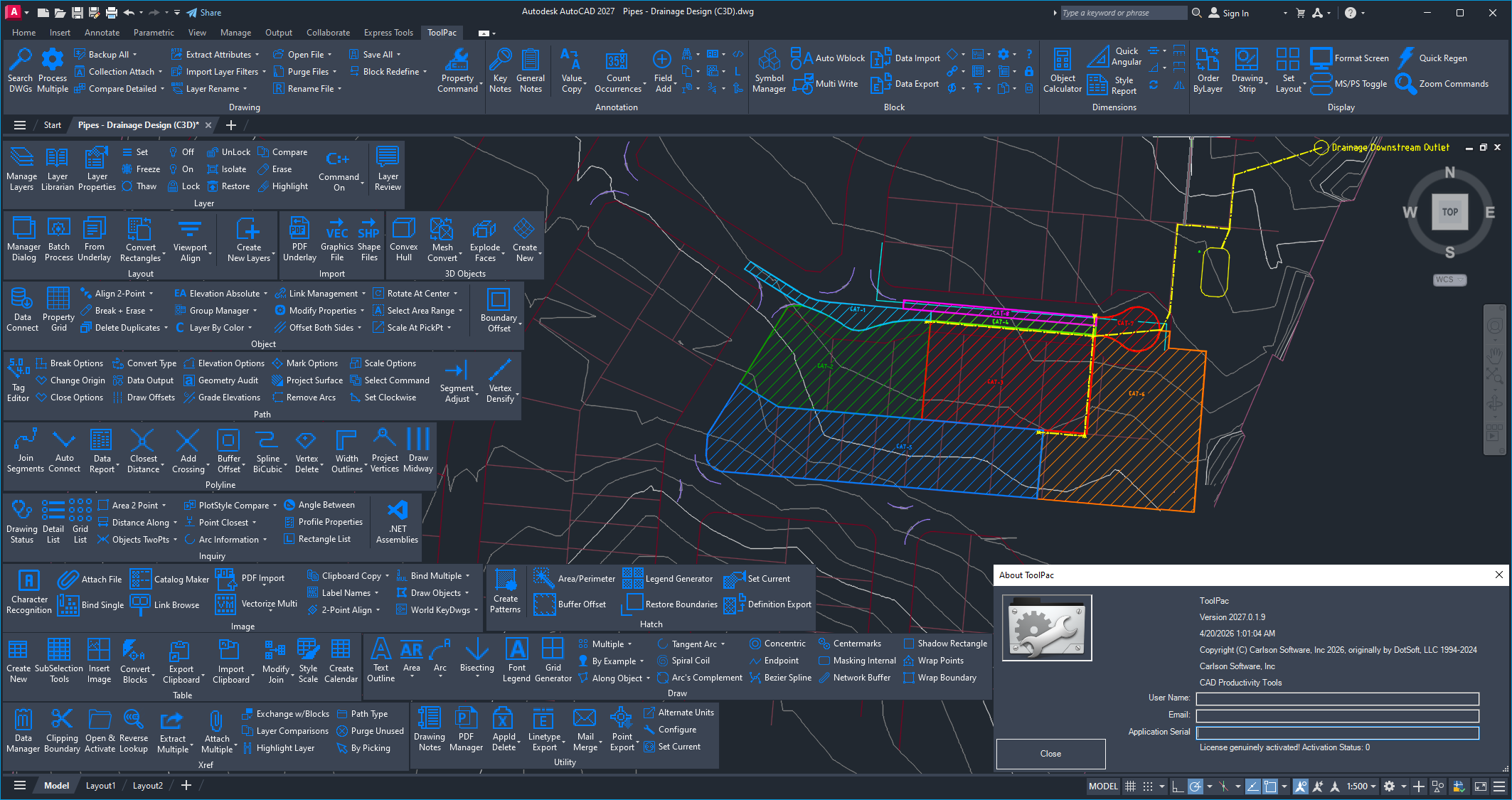Open Create Patterns hatch tool
Viewport: 1512px width, 800px height.
point(505,591)
